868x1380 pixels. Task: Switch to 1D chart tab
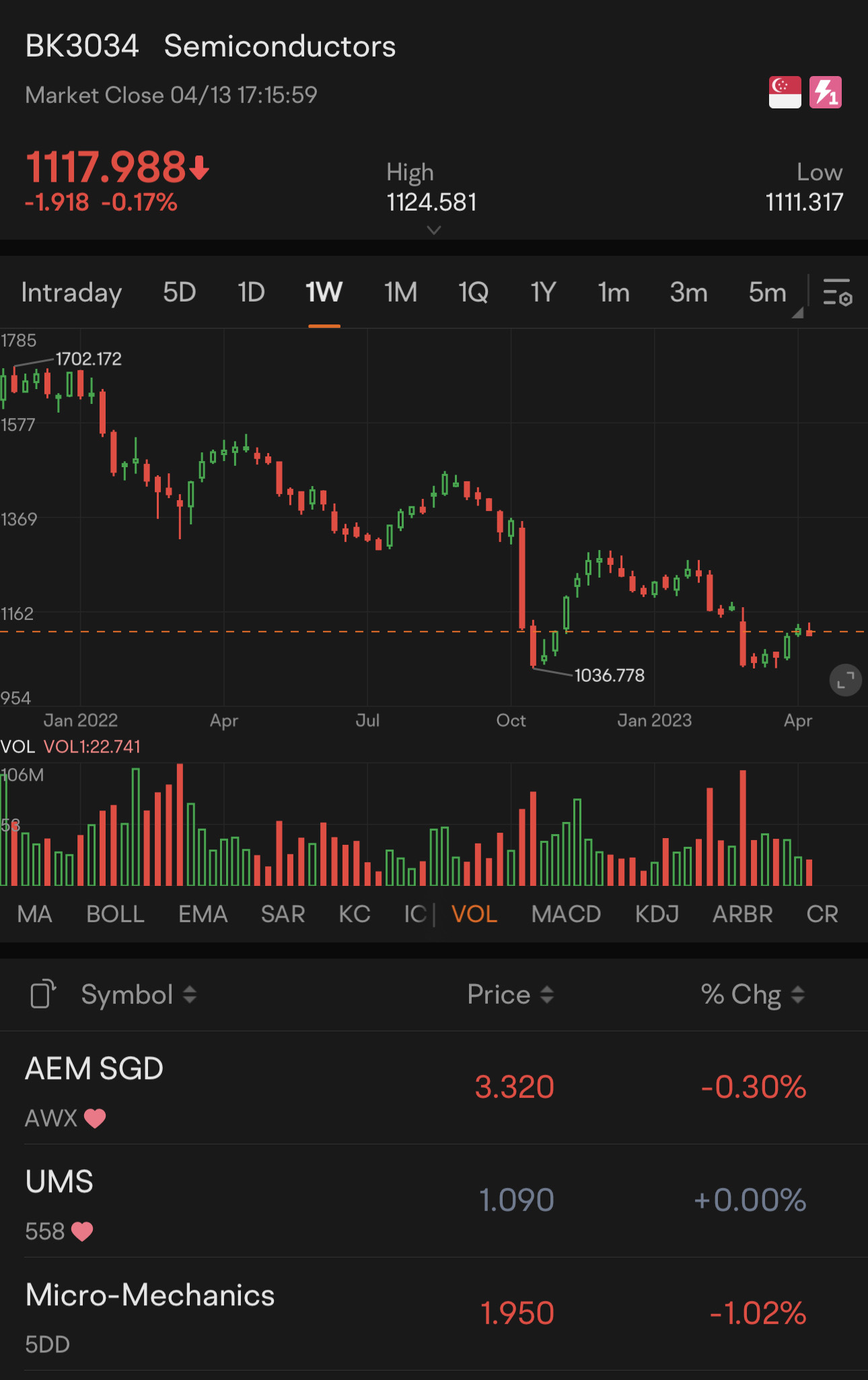click(x=251, y=292)
